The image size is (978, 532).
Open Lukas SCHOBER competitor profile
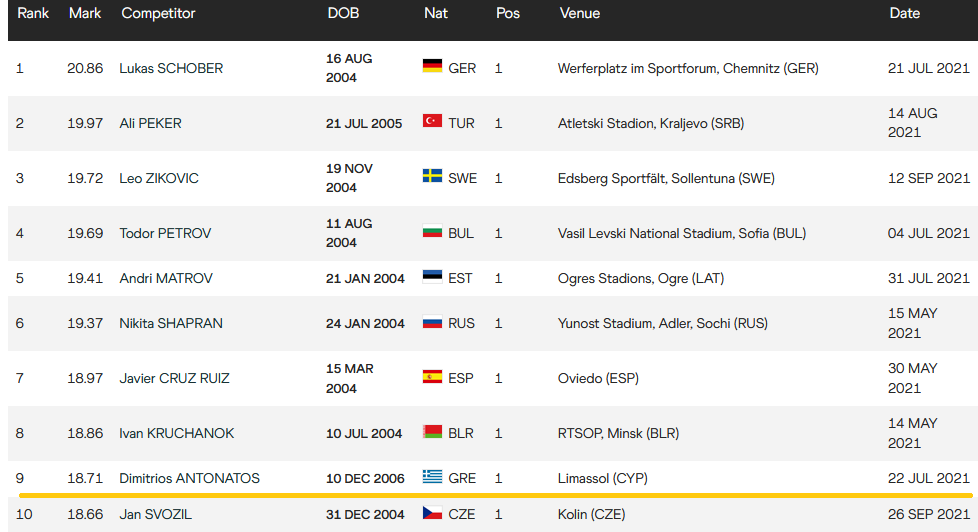[x=171, y=68]
